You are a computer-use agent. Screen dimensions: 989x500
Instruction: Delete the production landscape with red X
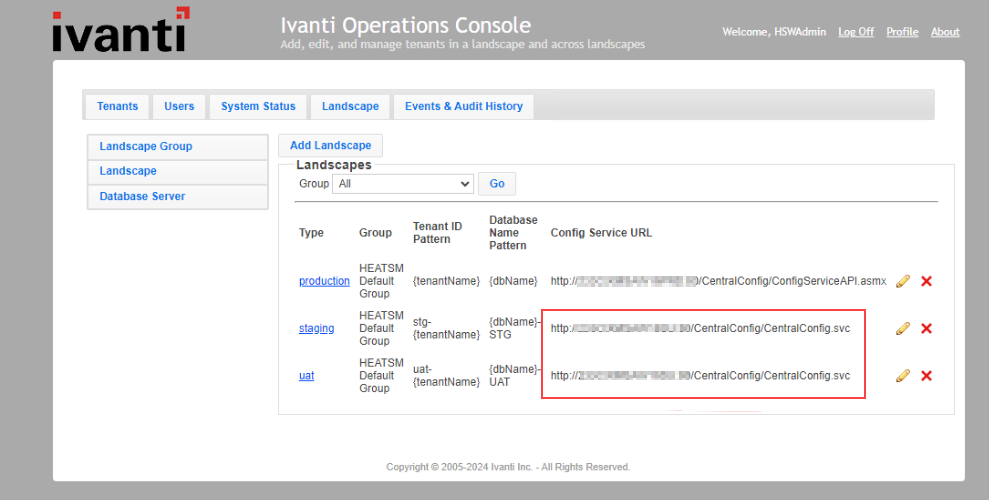tap(926, 281)
